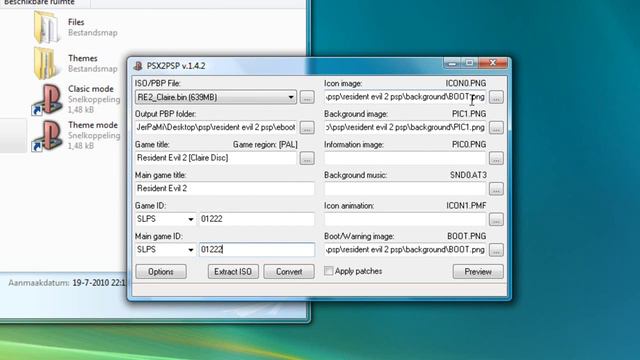The height and width of the screenshot is (360, 640).
Task: Open the Themes folder icon in Explorer
Action: pyautogui.click(x=45, y=63)
